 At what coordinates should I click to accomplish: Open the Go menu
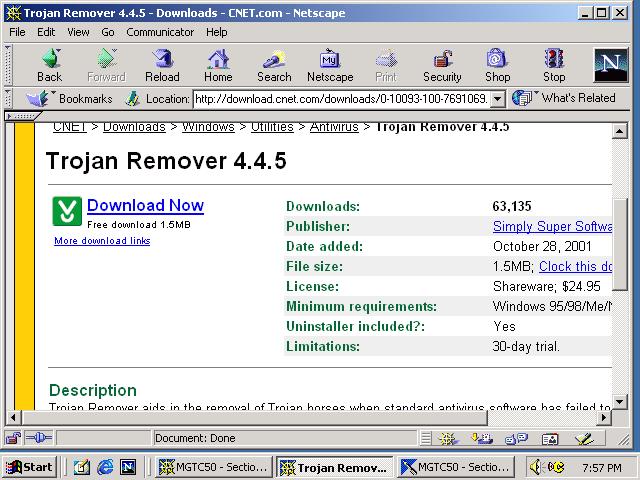[108, 32]
